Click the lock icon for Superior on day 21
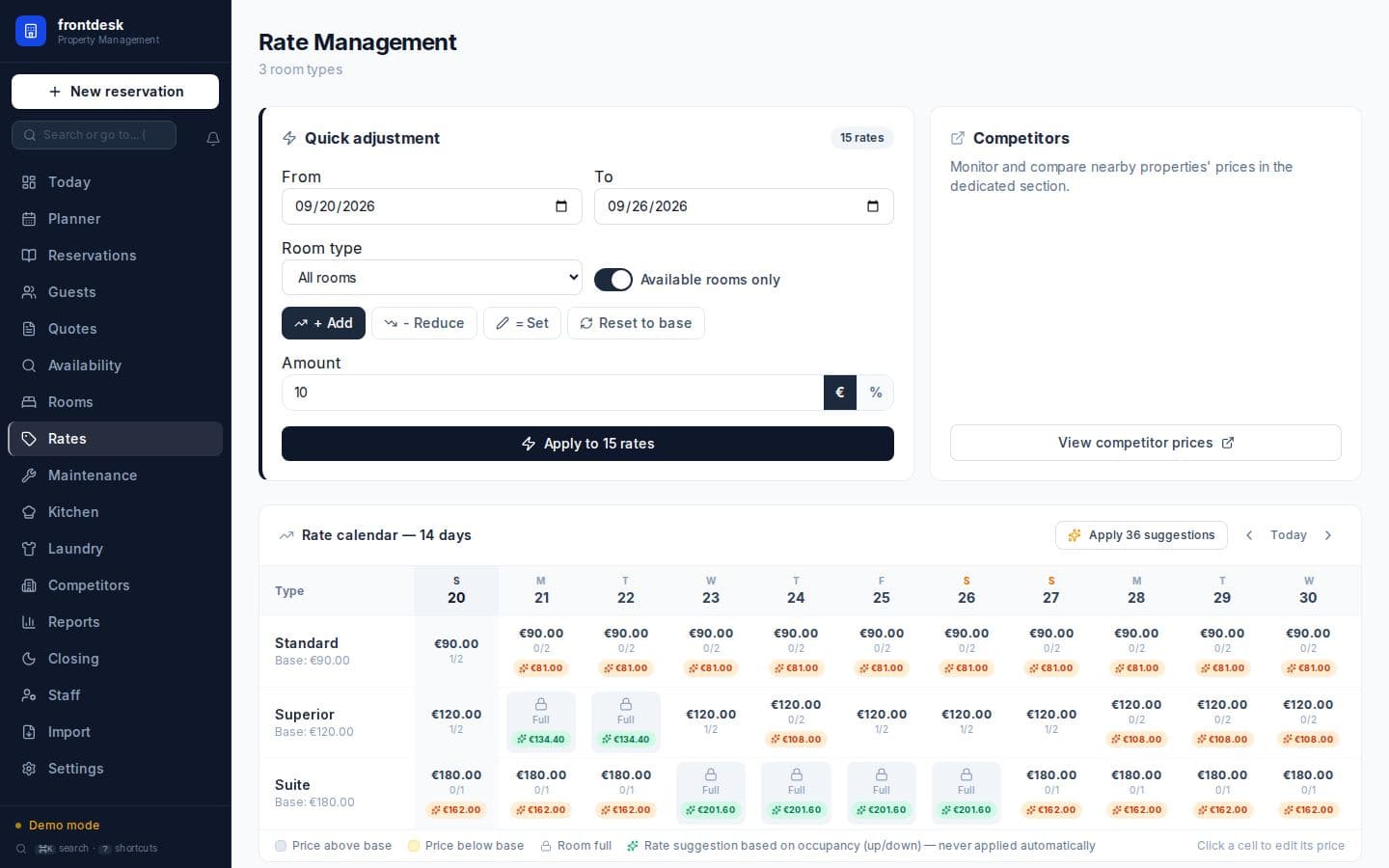The height and width of the screenshot is (868, 1389). (x=541, y=704)
